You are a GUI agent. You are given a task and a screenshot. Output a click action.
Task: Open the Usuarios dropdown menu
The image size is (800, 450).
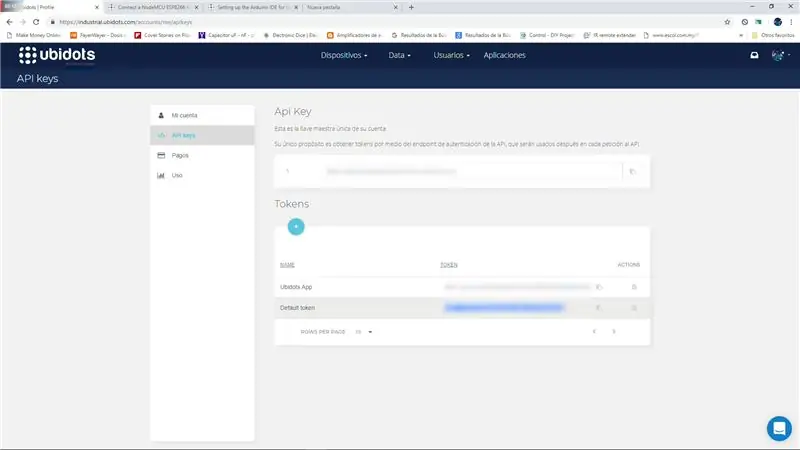452,55
